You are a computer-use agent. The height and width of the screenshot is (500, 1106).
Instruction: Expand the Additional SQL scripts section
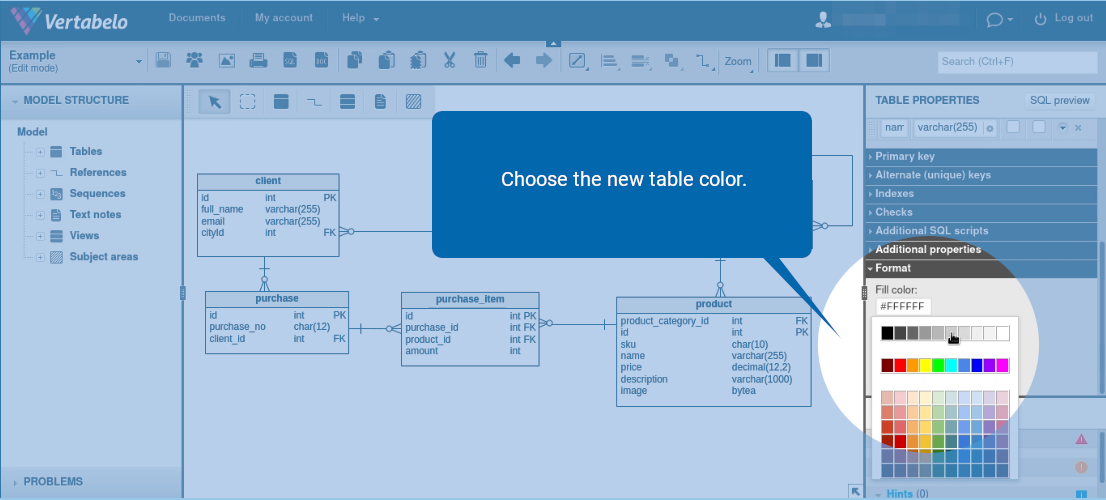click(981, 231)
